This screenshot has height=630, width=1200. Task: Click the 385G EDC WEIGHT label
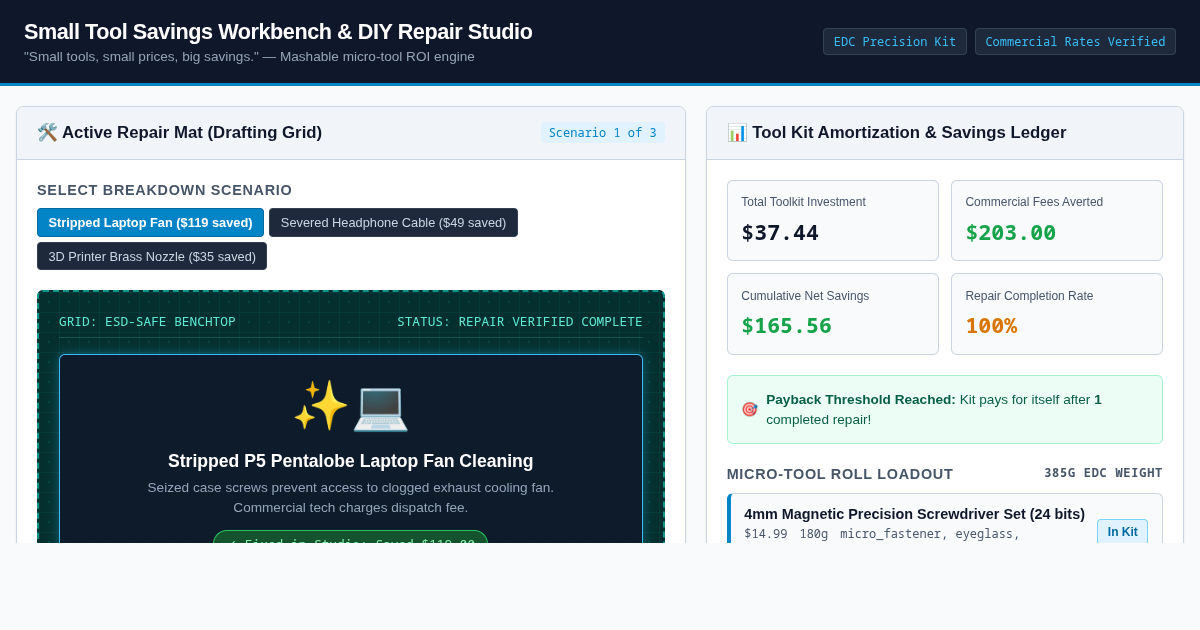coord(1103,473)
